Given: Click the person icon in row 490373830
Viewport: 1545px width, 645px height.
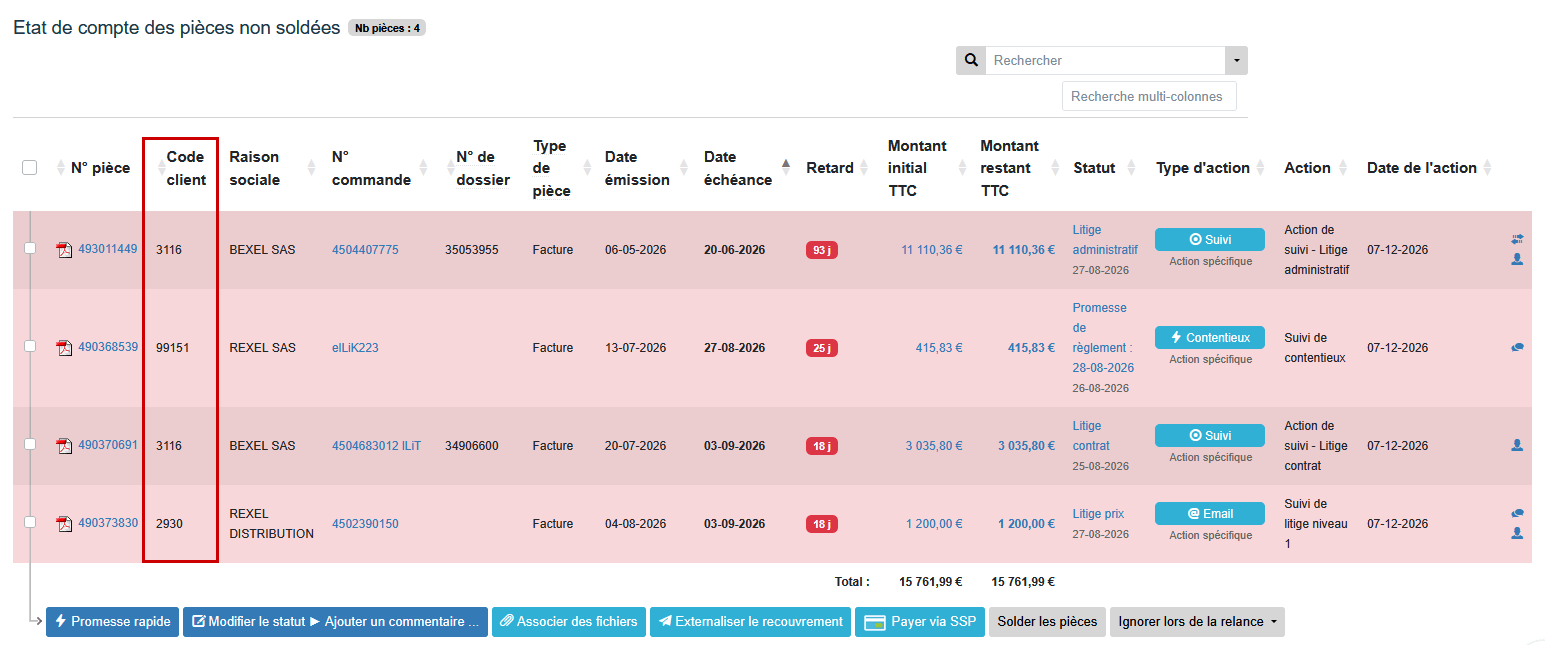Looking at the screenshot, I should click(x=1517, y=533).
